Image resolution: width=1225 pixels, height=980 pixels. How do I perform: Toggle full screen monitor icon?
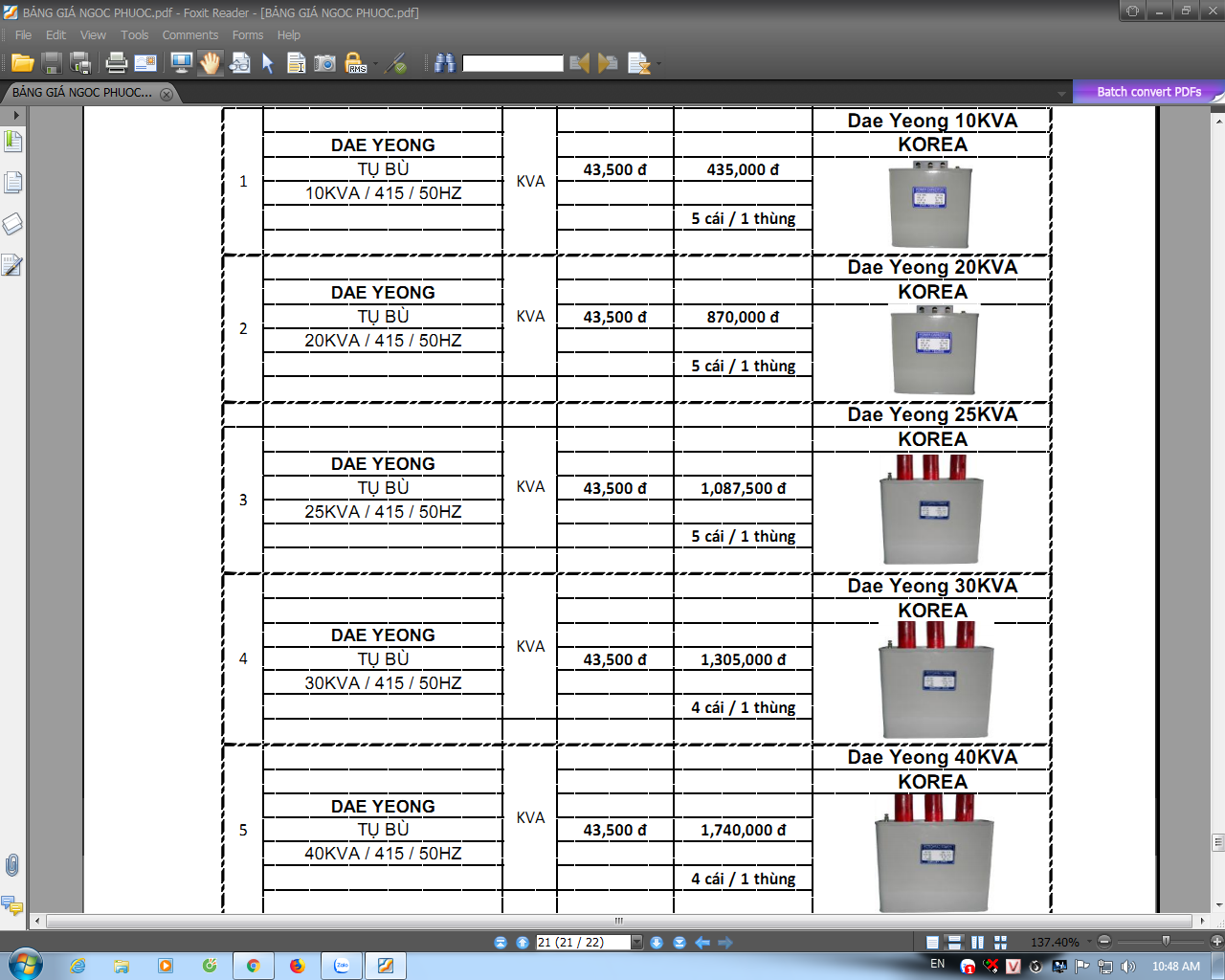coord(181,63)
